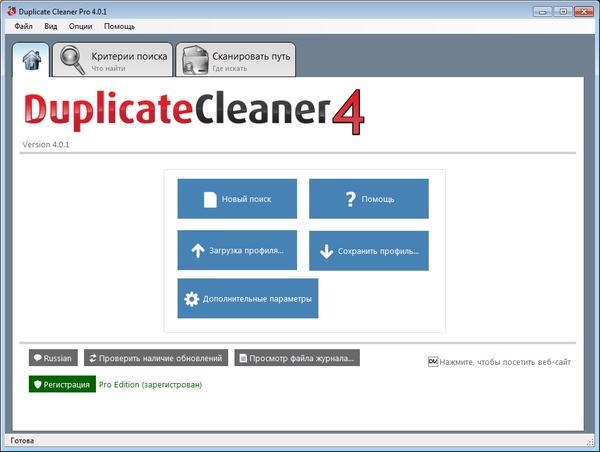The width and height of the screenshot is (600, 452).
Task: Open the Опции menu
Action: (81, 26)
